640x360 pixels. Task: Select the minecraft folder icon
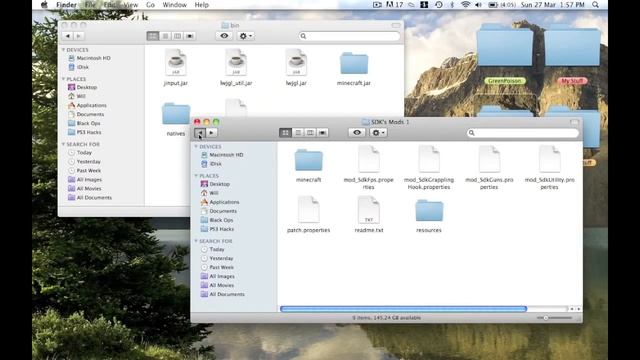pyautogui.click(x=309, y=160)
